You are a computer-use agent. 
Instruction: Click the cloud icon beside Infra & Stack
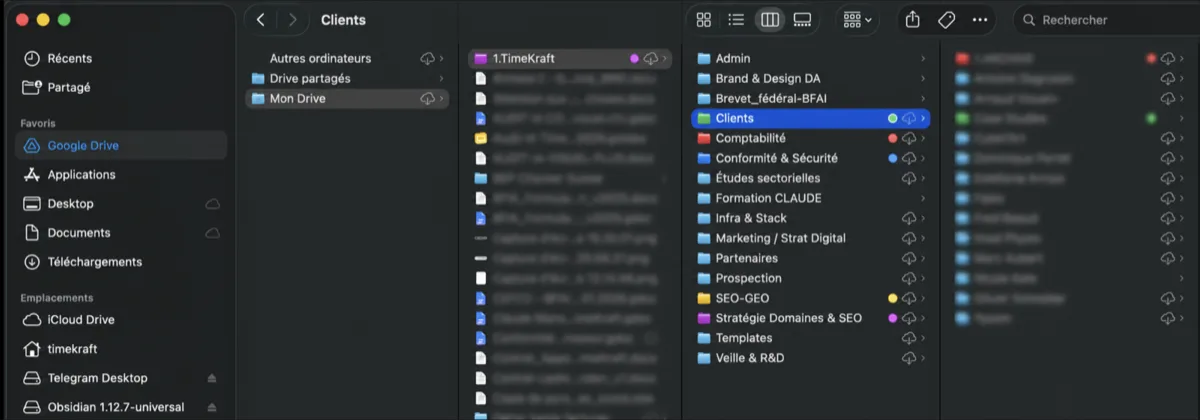pos(909,219)
